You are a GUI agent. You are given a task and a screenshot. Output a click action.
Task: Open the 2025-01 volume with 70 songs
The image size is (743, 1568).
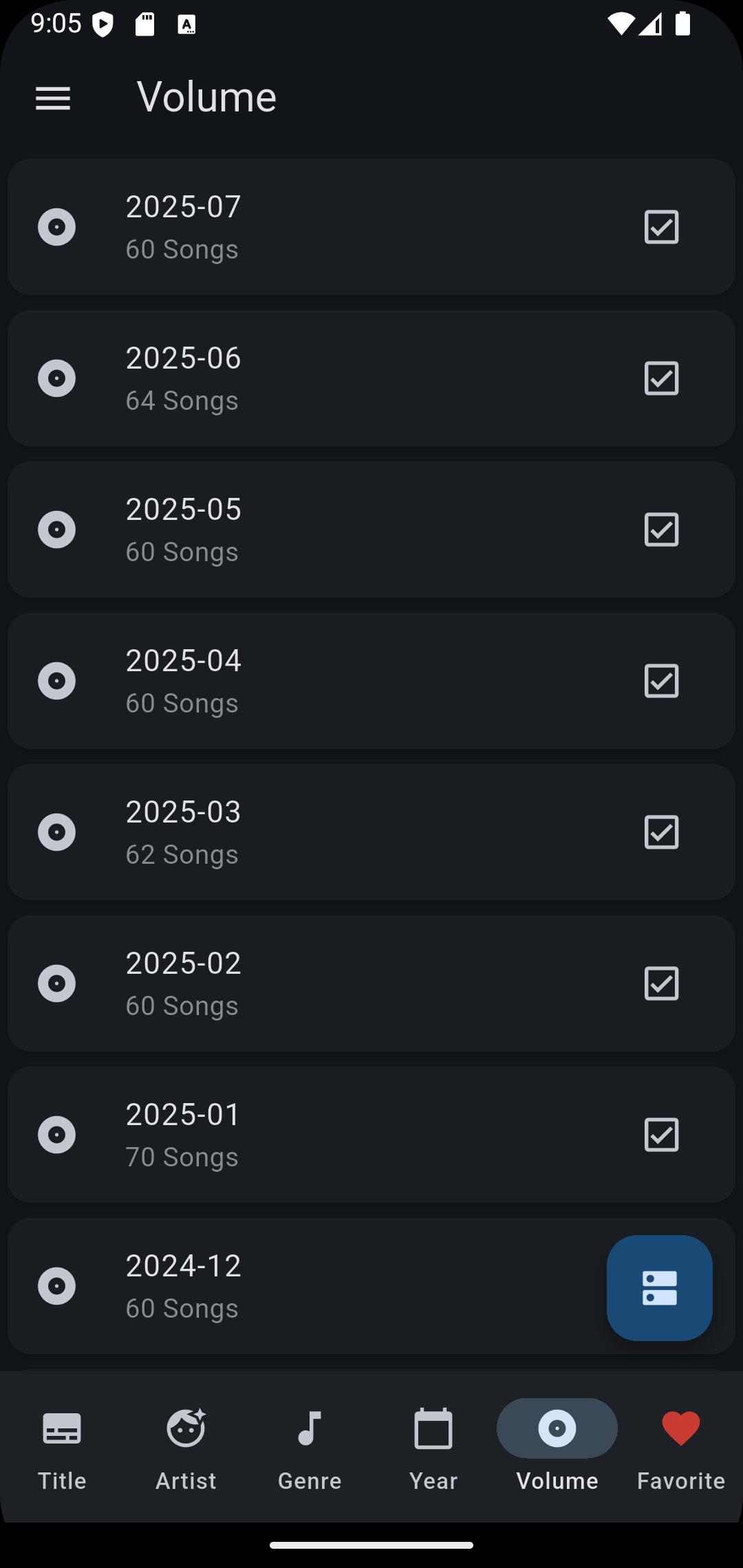tap(371, 1135)
